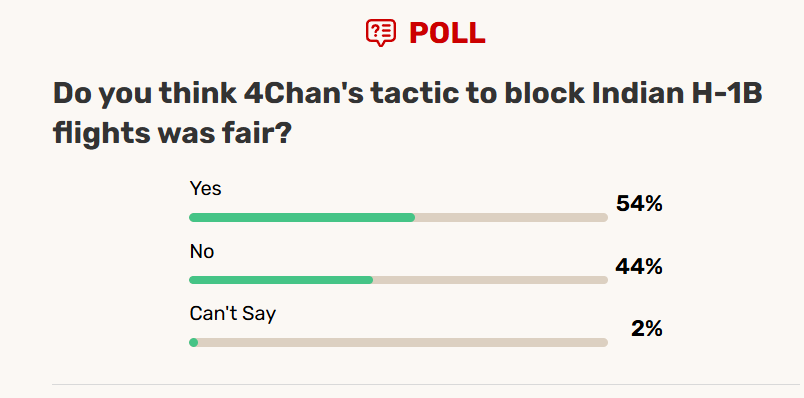
Task: Click the red poll speech-bubble icon
Action: pos(380,33)
